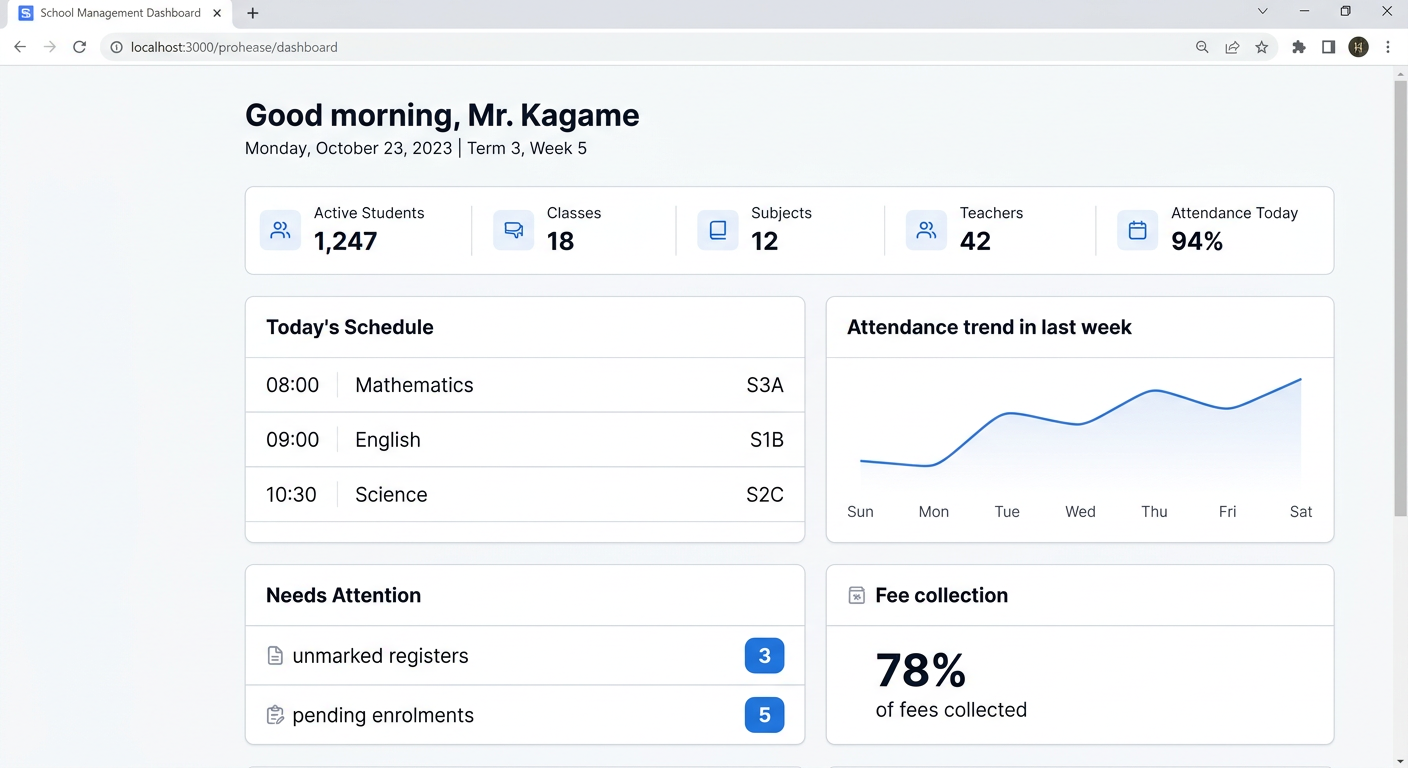Close the School Management Dashboard tab
The height and width of the screenshot is (768, 1408).
coord(217,13)
